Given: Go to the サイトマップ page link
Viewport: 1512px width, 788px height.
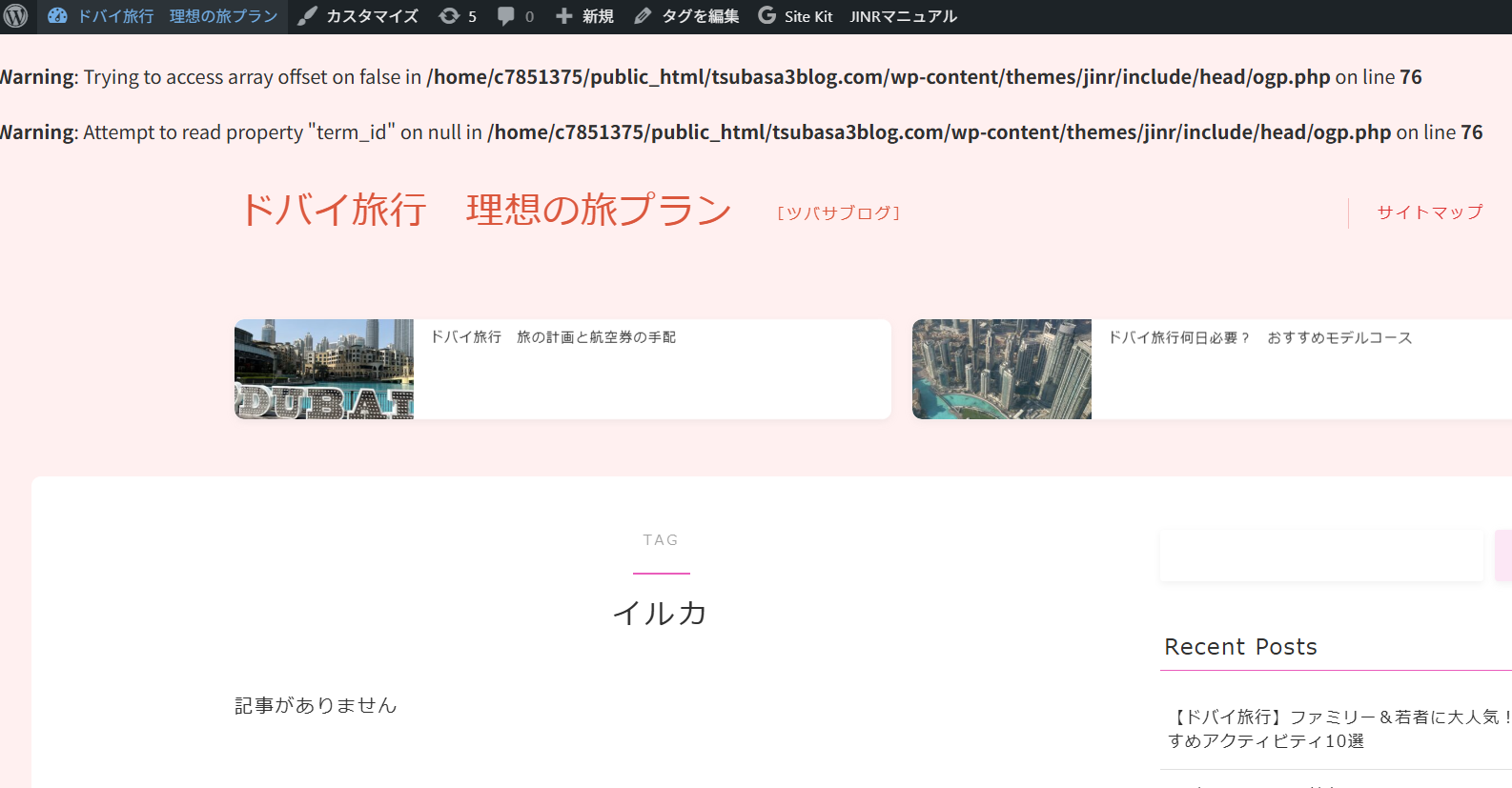Looking at the screenshot, I should tap(1429, 212).
